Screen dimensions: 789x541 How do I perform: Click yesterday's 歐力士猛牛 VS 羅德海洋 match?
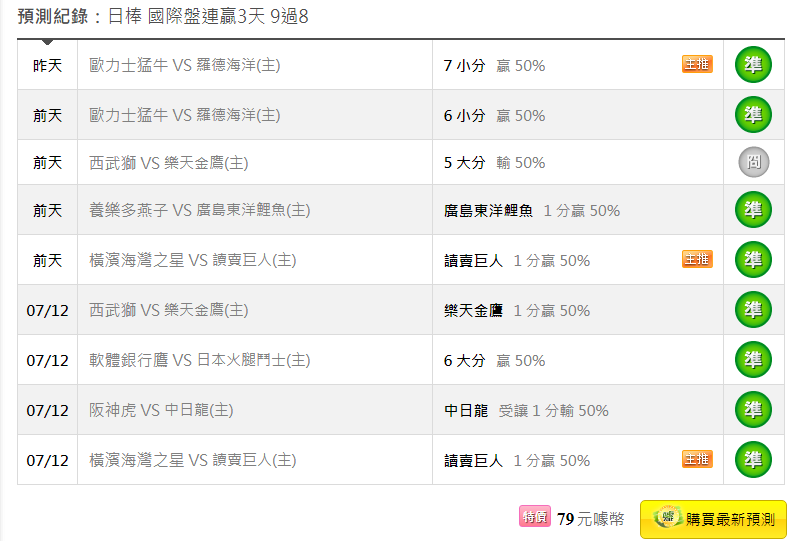(x=184, y=65)
